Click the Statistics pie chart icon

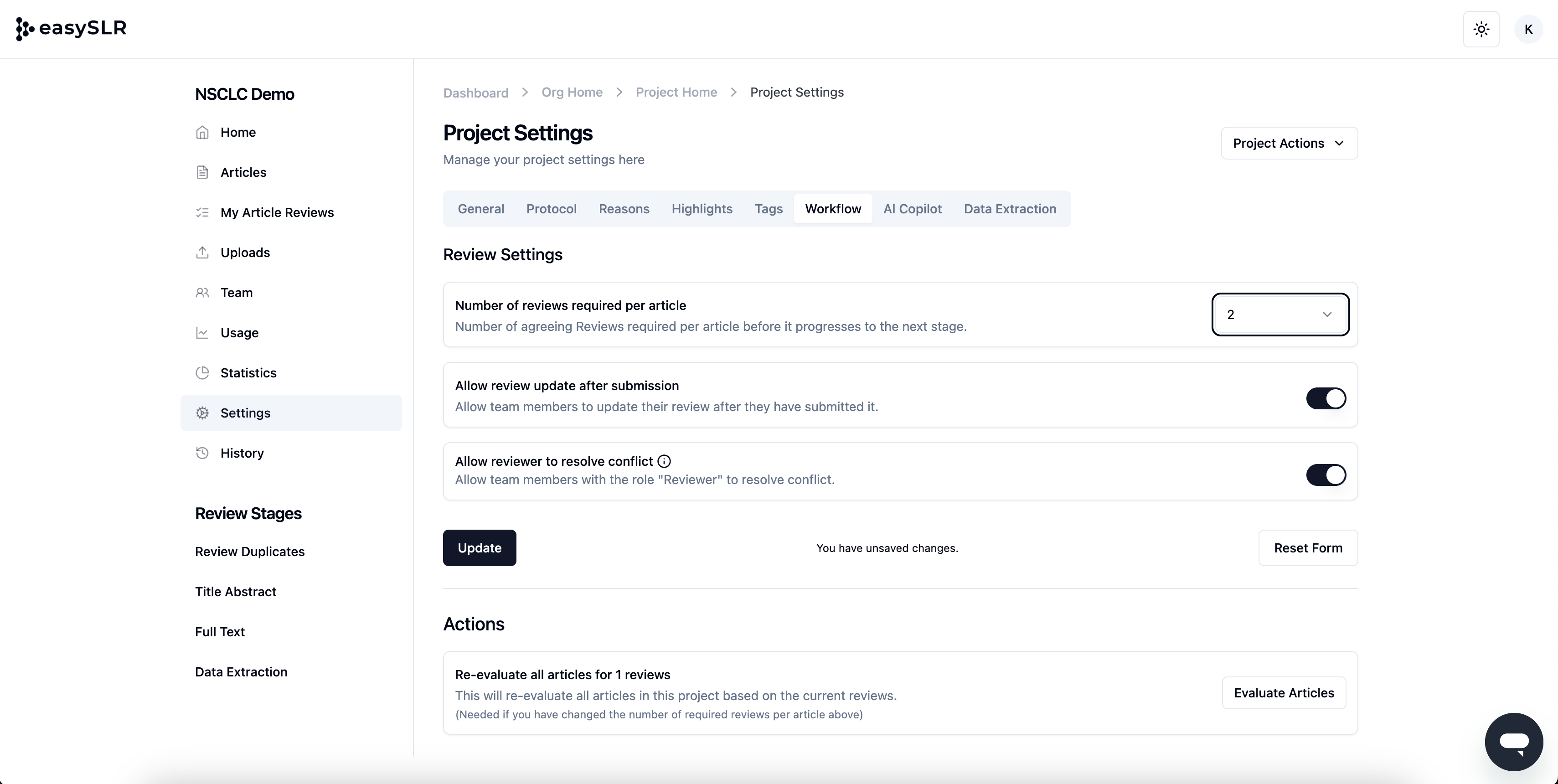coord(202,373)
